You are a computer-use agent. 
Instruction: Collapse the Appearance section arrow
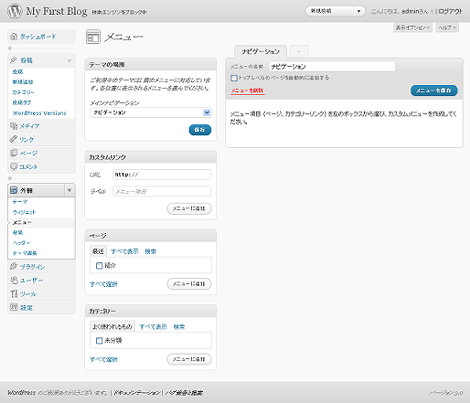point(69,190)
